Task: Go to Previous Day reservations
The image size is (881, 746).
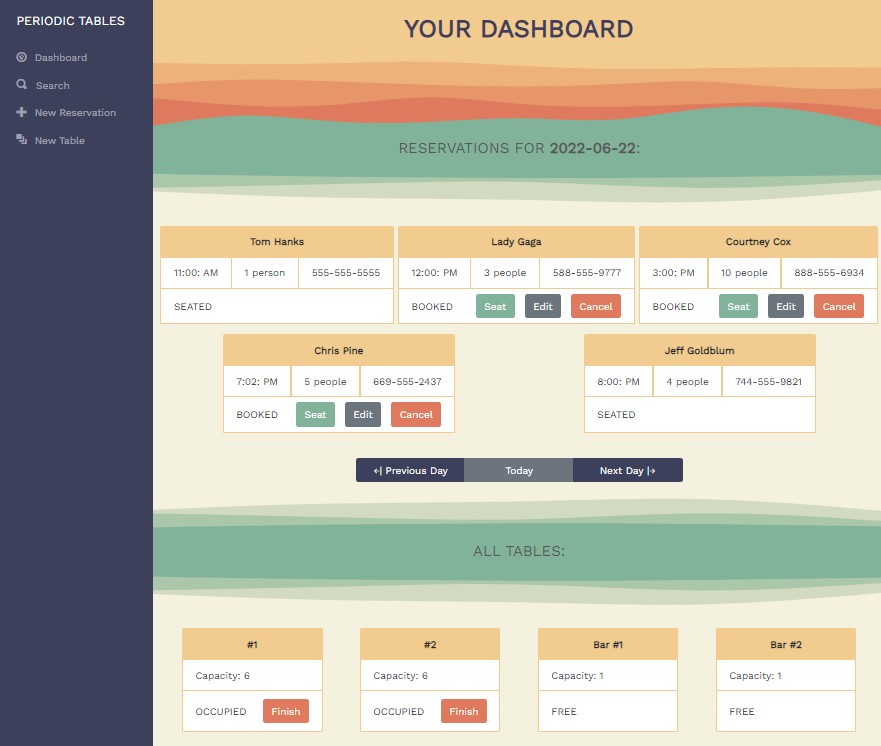Action: click(410, 470)
